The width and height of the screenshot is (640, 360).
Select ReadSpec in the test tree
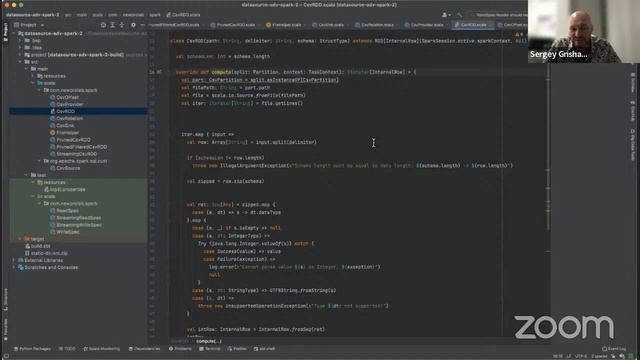coord(67,211)
